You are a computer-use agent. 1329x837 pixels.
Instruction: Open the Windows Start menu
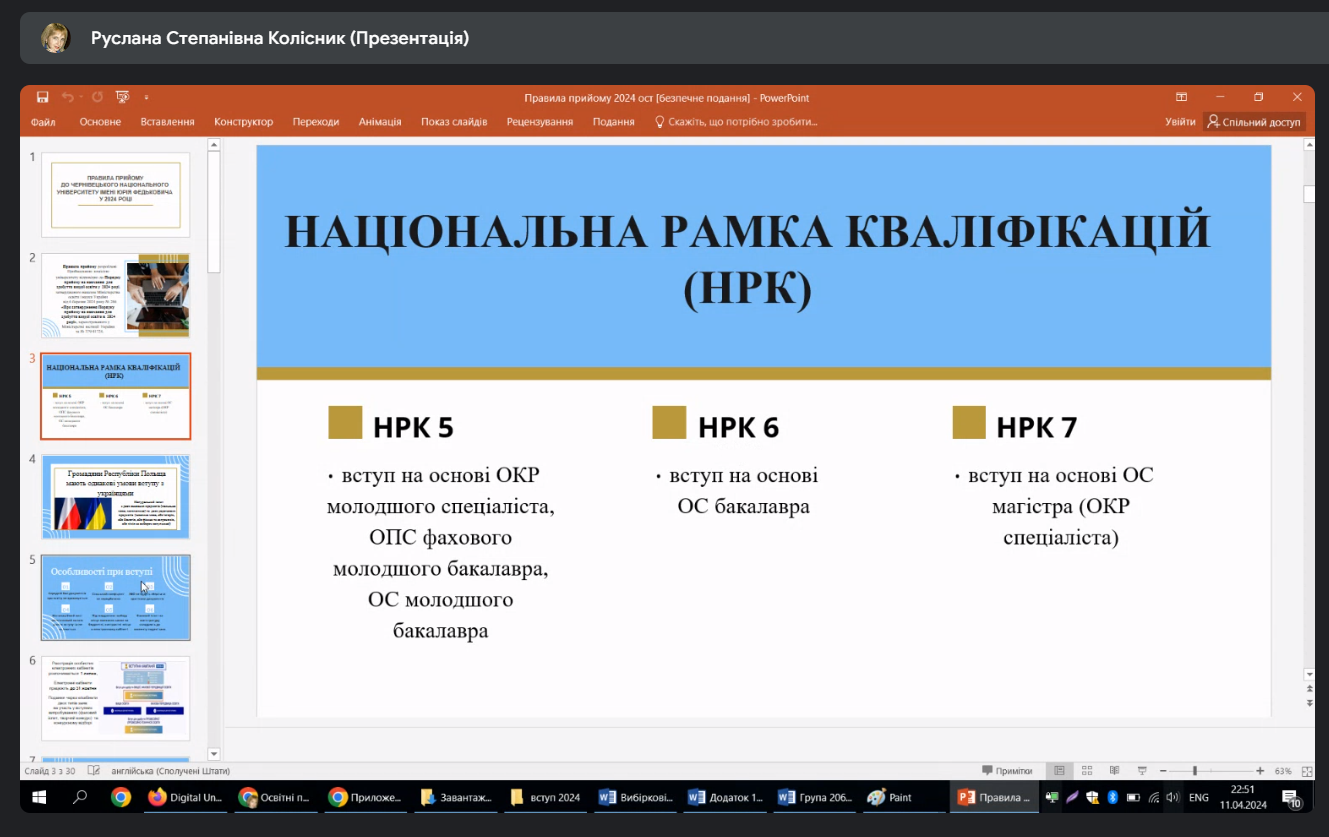(x=40, y=797)
